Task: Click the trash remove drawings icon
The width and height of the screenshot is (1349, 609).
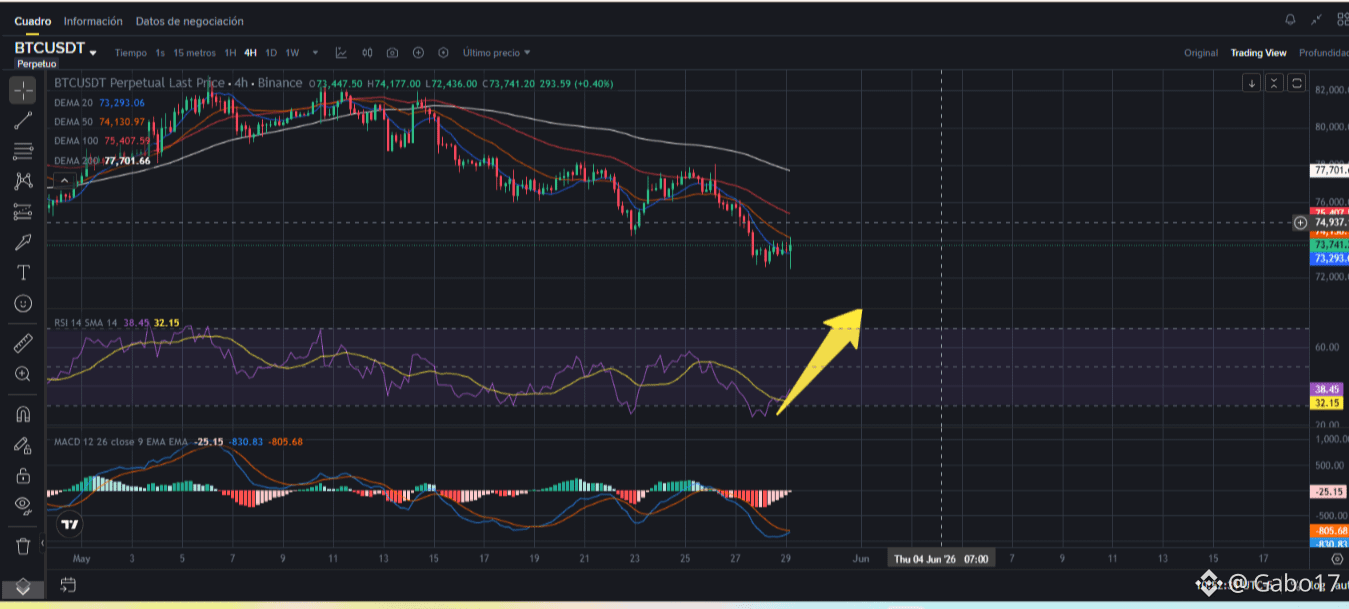Action: pyautogui.click(x=23, y=546)
